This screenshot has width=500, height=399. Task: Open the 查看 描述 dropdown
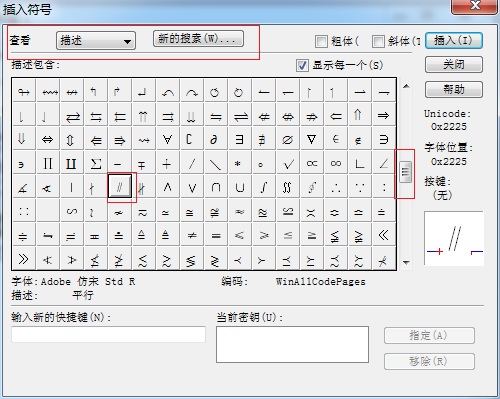point(96,41)
